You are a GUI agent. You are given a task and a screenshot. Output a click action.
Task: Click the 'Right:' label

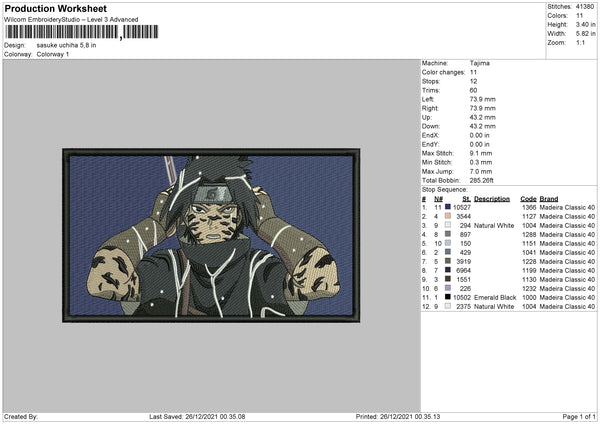click(430, 108)
